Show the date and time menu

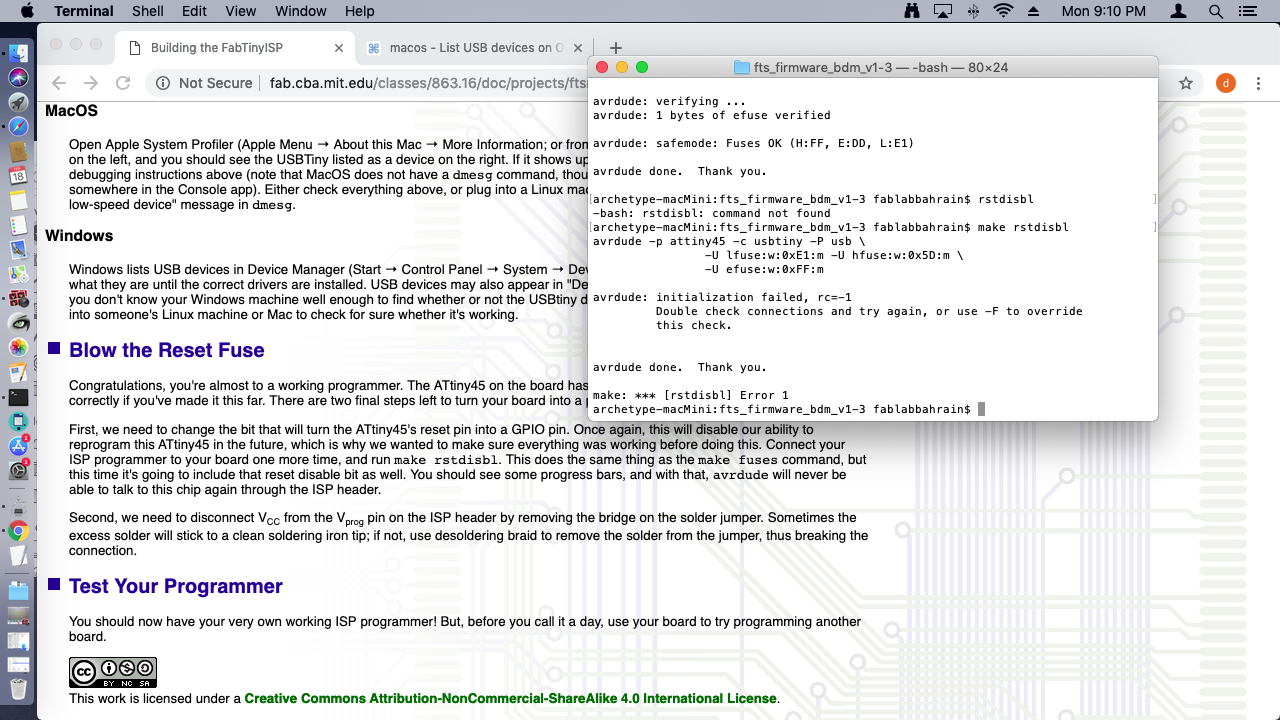(x=1104, y=11)
